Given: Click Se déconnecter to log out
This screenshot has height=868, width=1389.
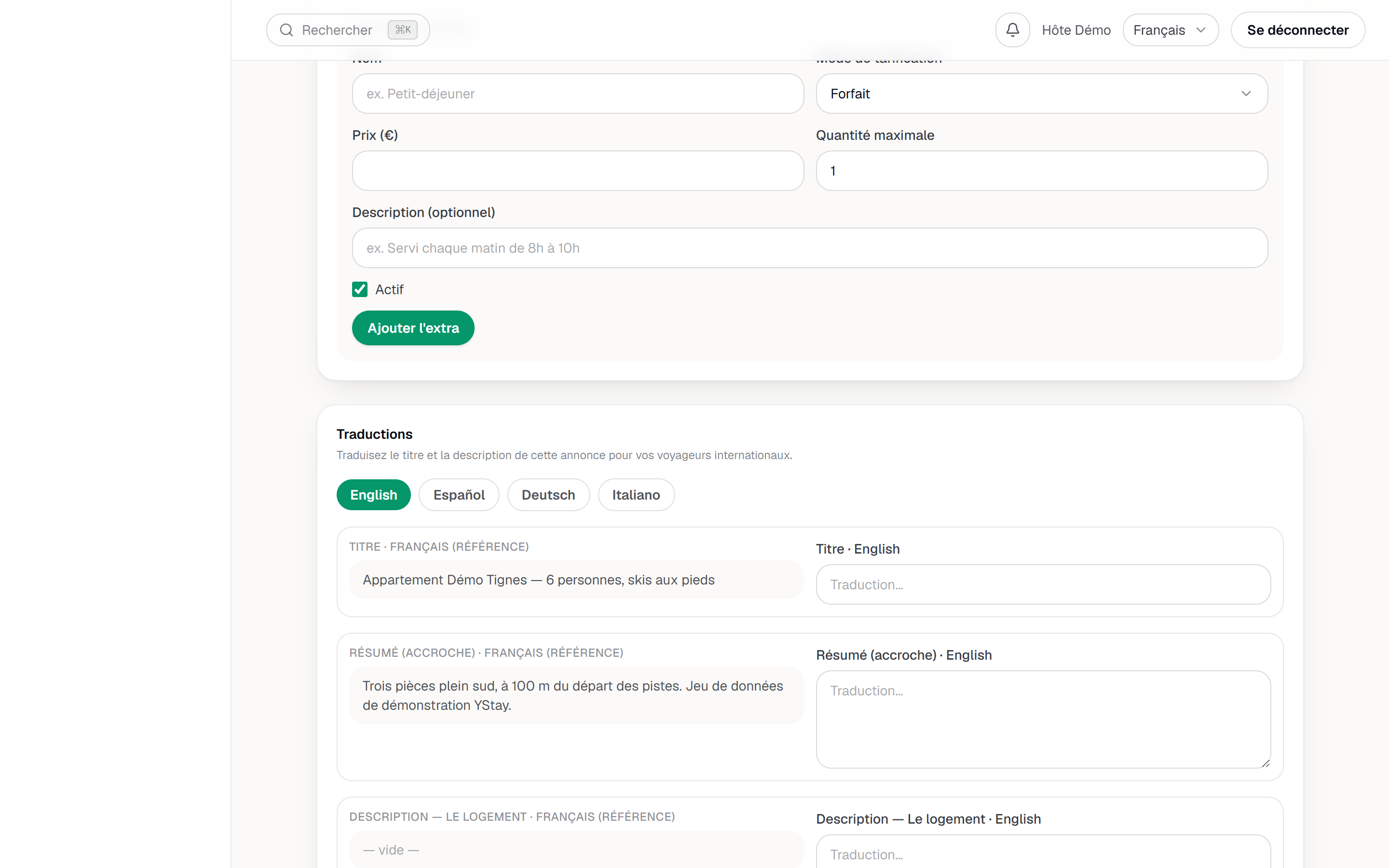Looking at the screenshot, I should pos(1298,30).
